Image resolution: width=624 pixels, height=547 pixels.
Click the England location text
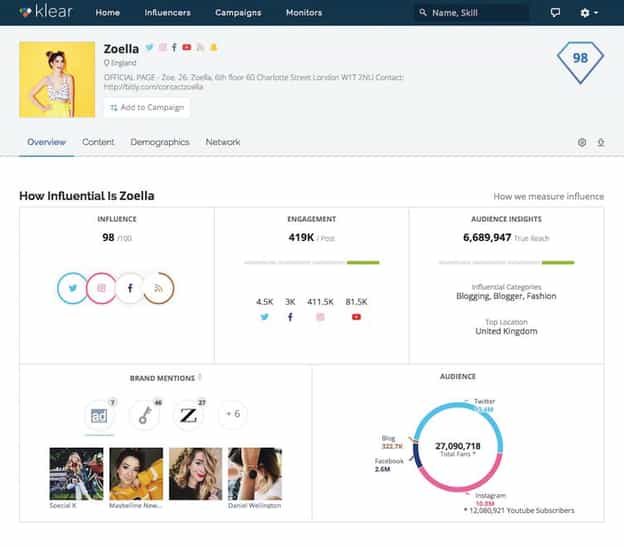[123, 63]
